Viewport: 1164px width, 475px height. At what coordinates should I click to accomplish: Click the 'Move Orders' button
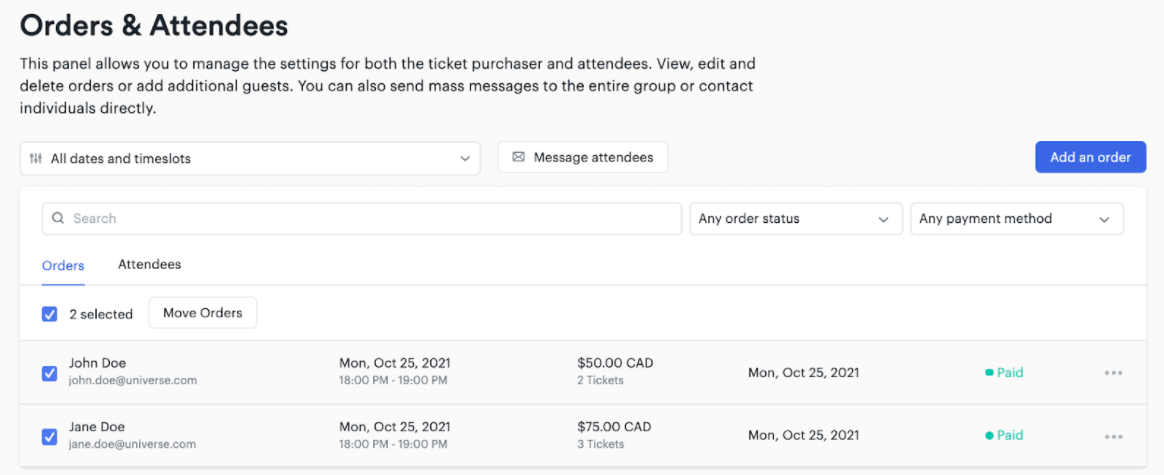coord(203,313)
